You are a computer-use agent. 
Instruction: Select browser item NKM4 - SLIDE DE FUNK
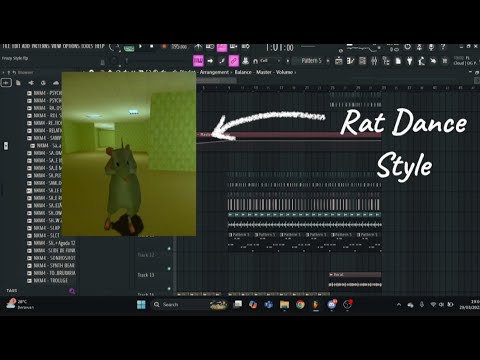[x=51, y=250]
